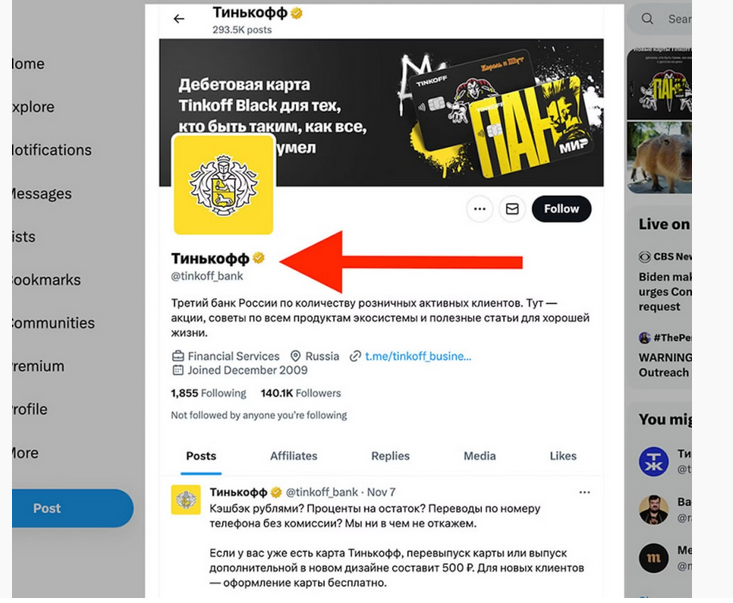
Task: Click the Тинькофф avatar on the Nov 7 post
Action: pyautogui.click(x=185, y=499)
